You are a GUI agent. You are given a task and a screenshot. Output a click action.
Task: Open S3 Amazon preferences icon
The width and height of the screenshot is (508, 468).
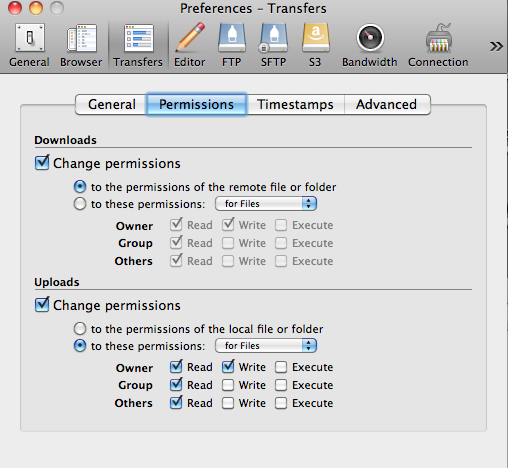click(315, 38)
